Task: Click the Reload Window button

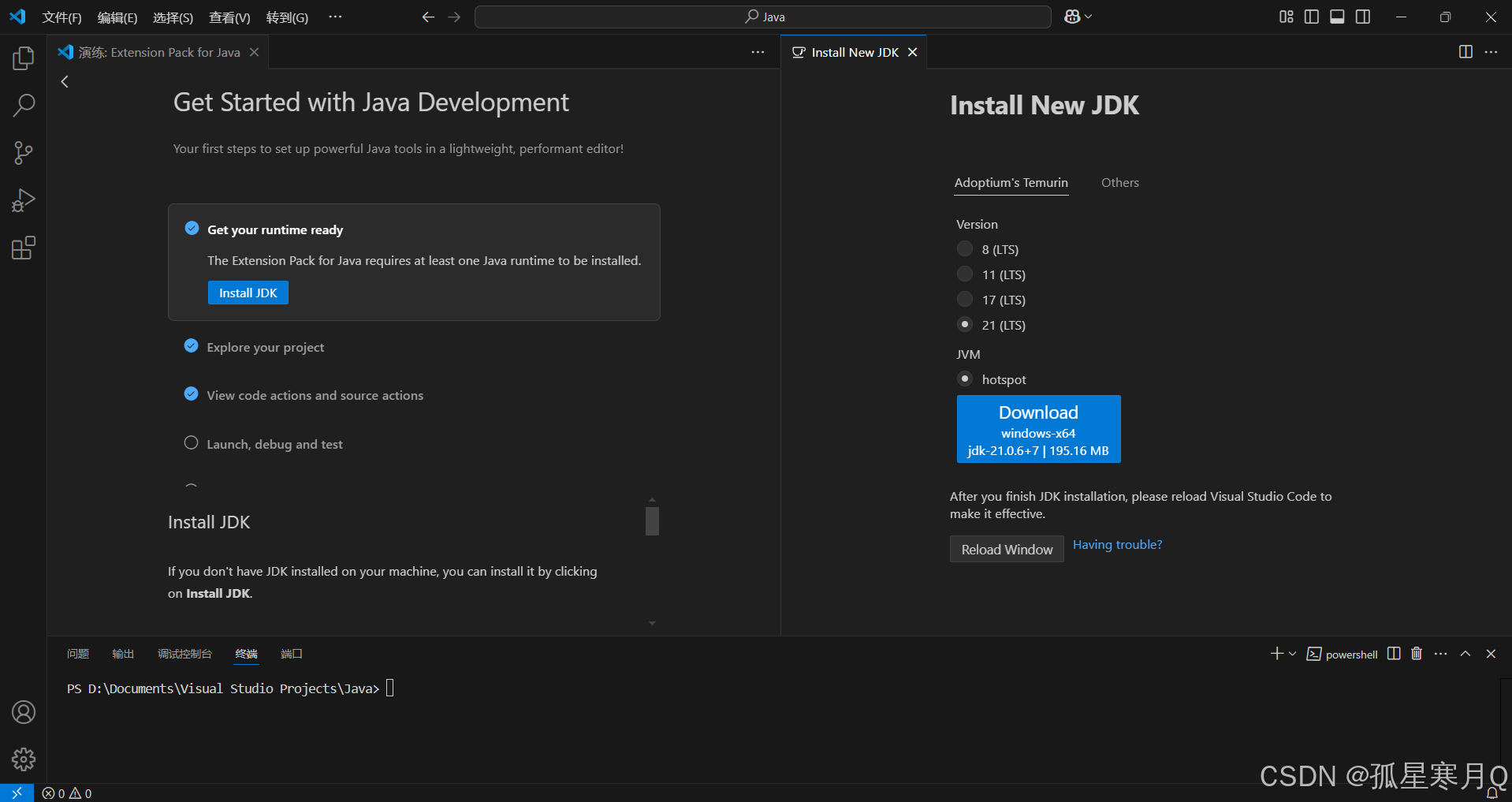Action: tap(1007, 549)
